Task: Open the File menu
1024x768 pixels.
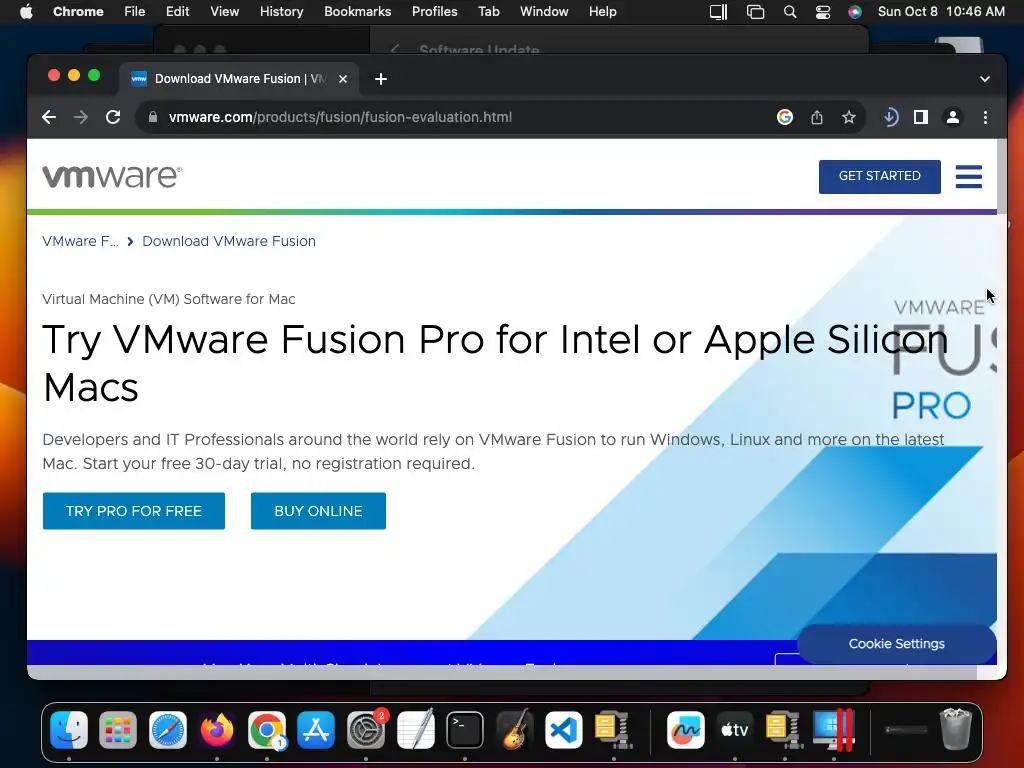Action: coord(135,12)
